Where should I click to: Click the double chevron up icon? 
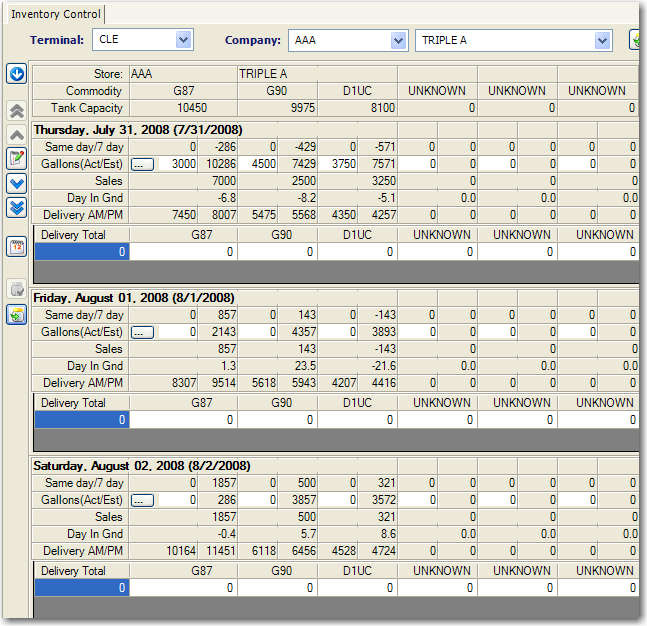16,111
